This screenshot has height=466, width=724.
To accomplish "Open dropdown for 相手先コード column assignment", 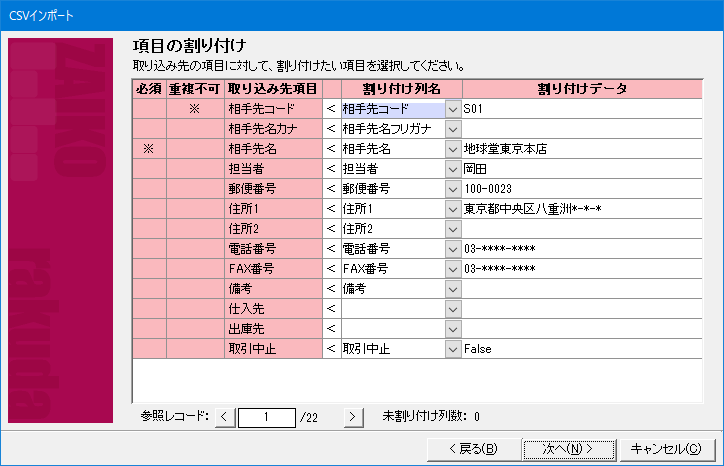I will click(452, 109).
